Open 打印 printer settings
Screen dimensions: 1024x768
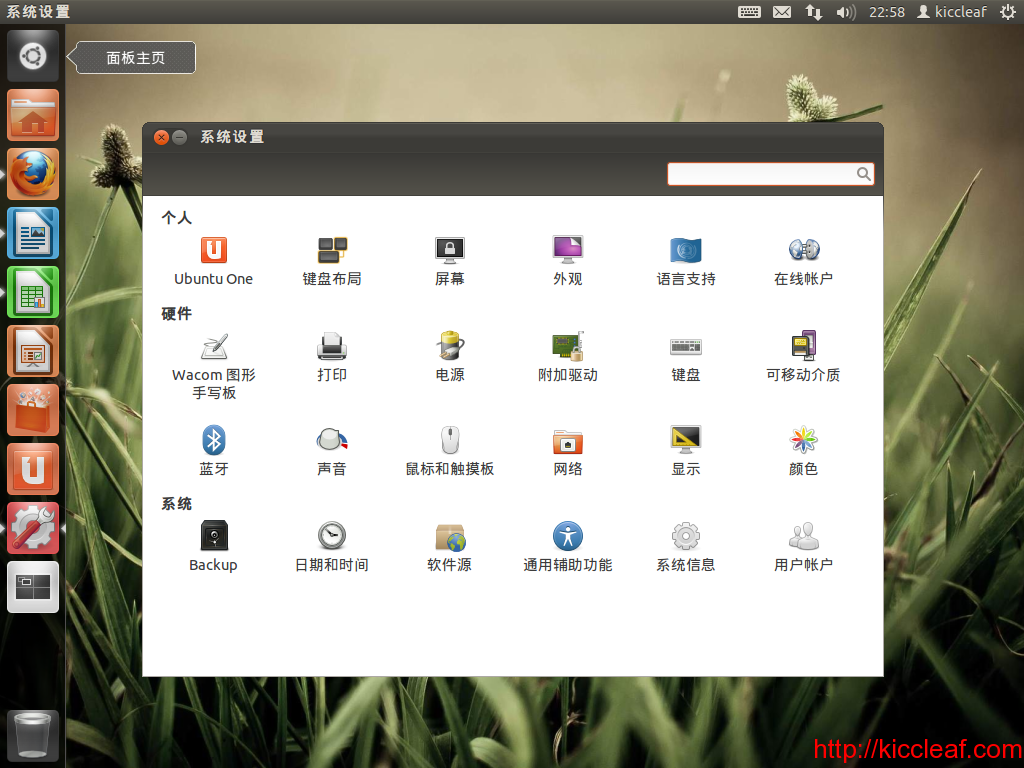(332, 357)
